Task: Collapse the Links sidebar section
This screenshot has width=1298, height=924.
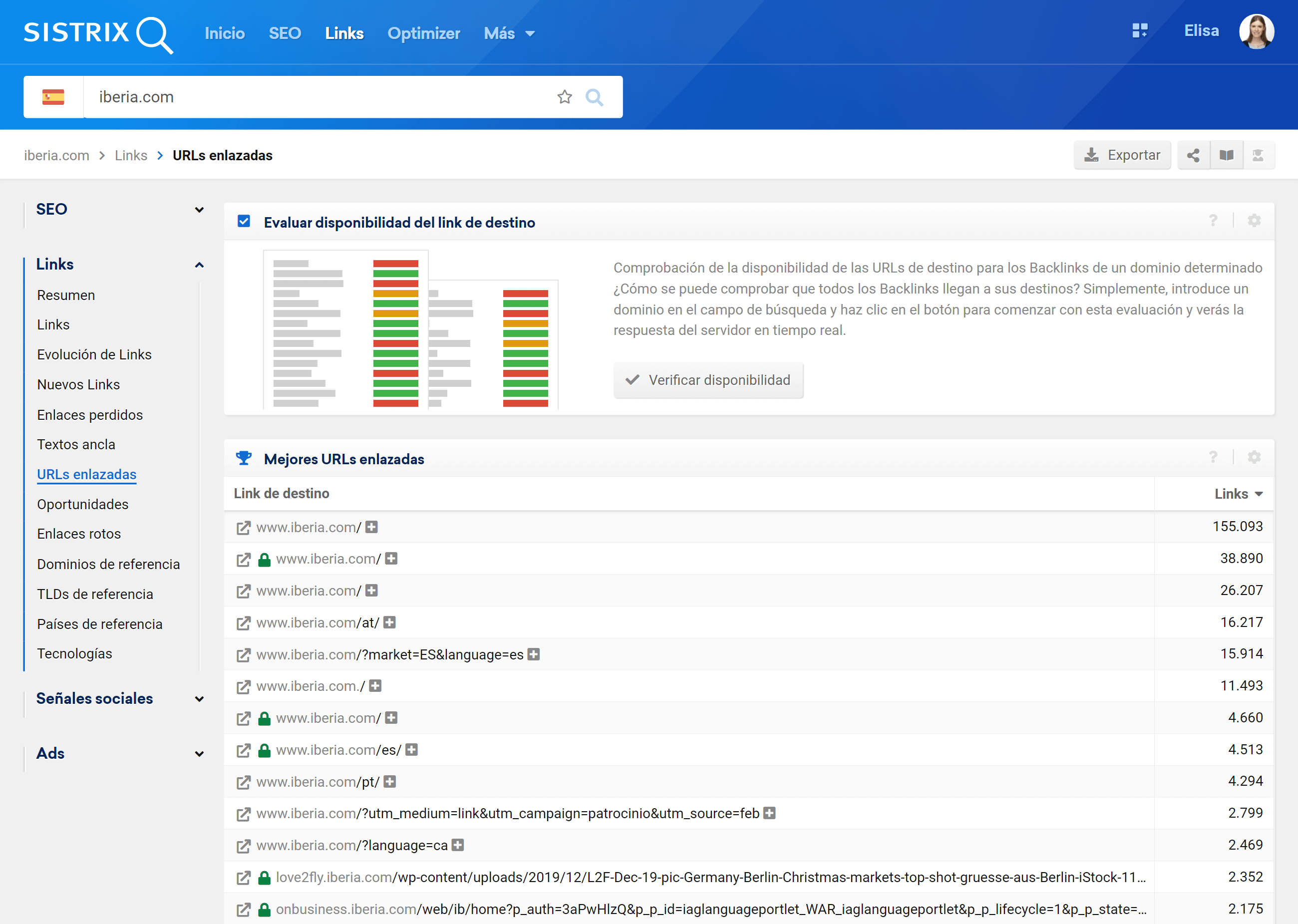Action: click(199, 265)
